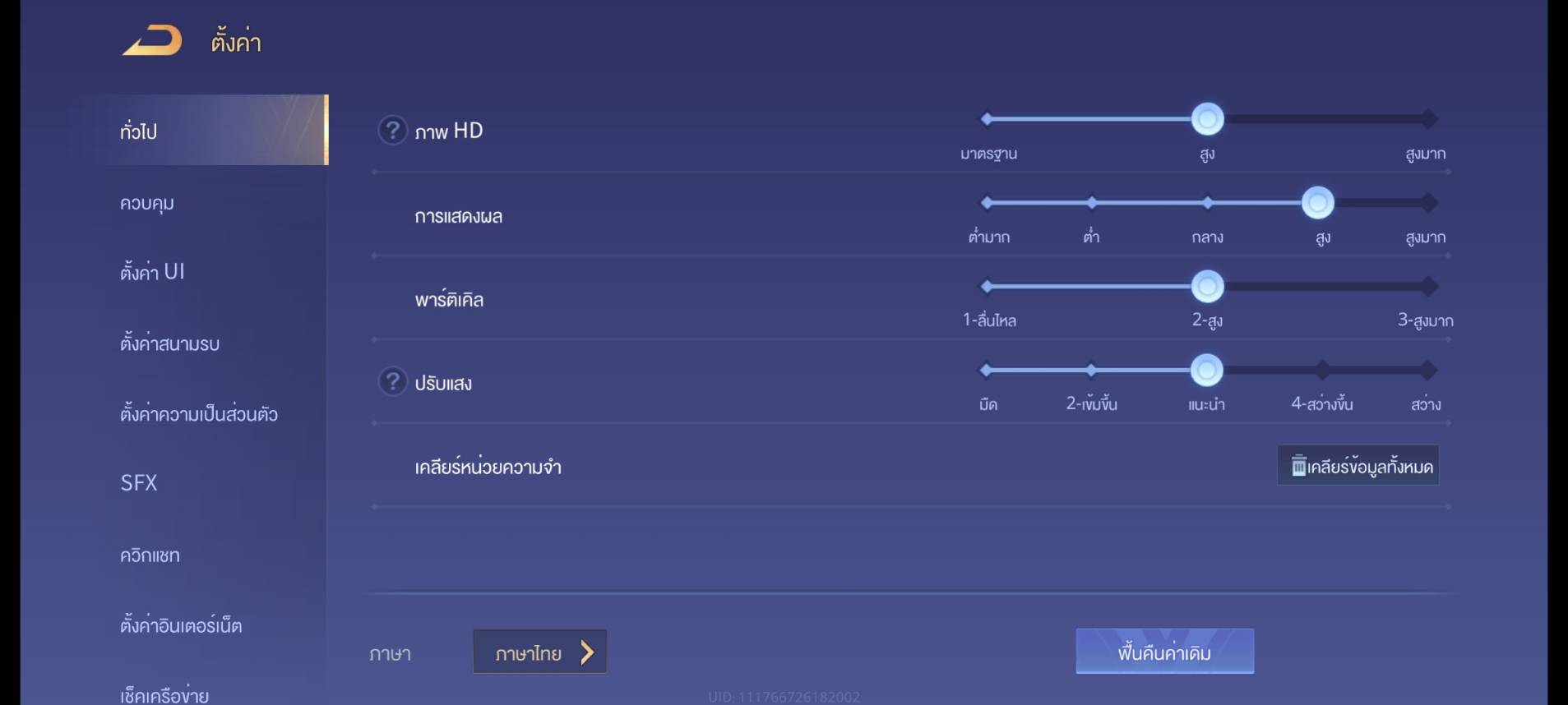Set ภาพ HD quality to มาตรฐาน

coord(987,119)
